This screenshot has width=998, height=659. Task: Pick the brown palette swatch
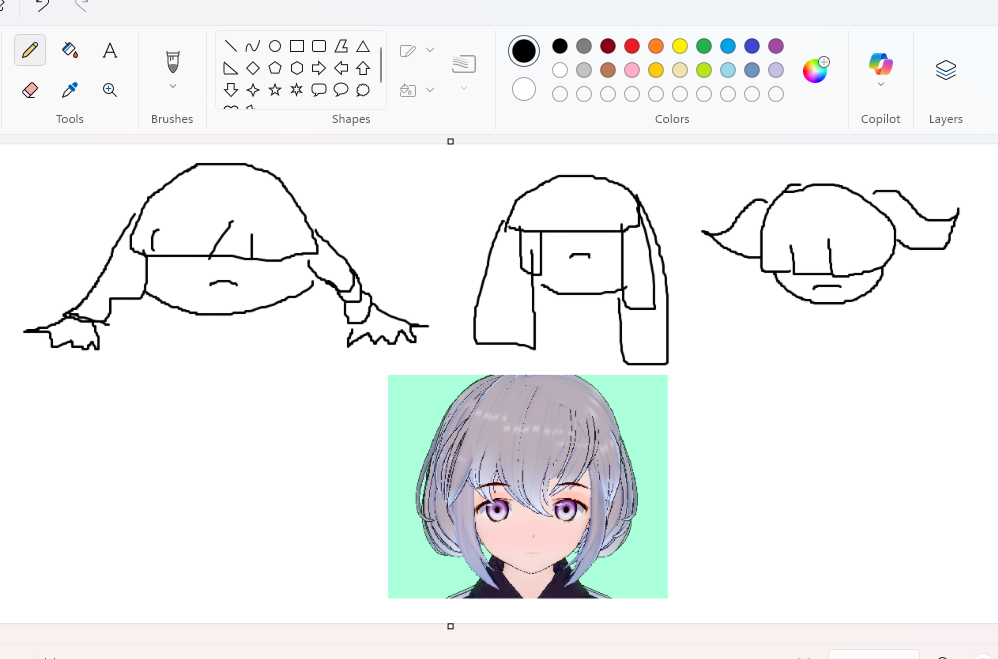point(608,70)
